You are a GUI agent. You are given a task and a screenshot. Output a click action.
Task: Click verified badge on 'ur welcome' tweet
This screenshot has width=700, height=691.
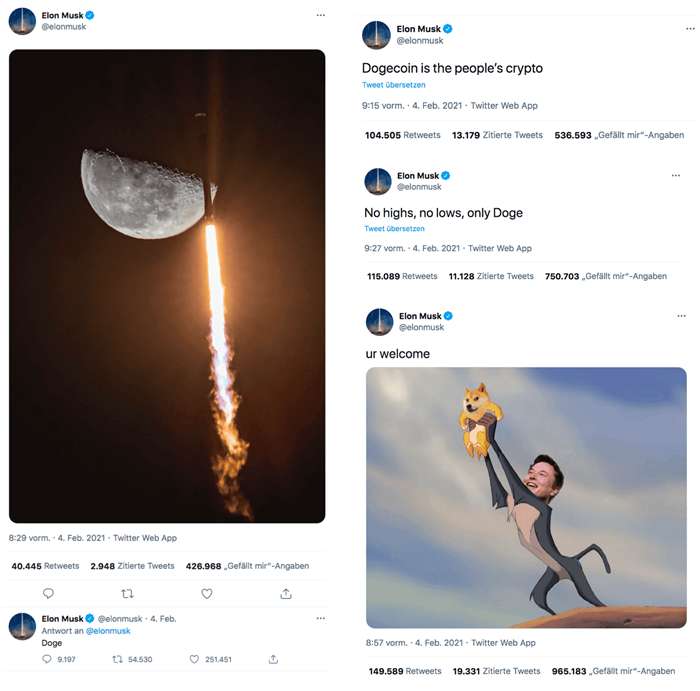point(449,316)
